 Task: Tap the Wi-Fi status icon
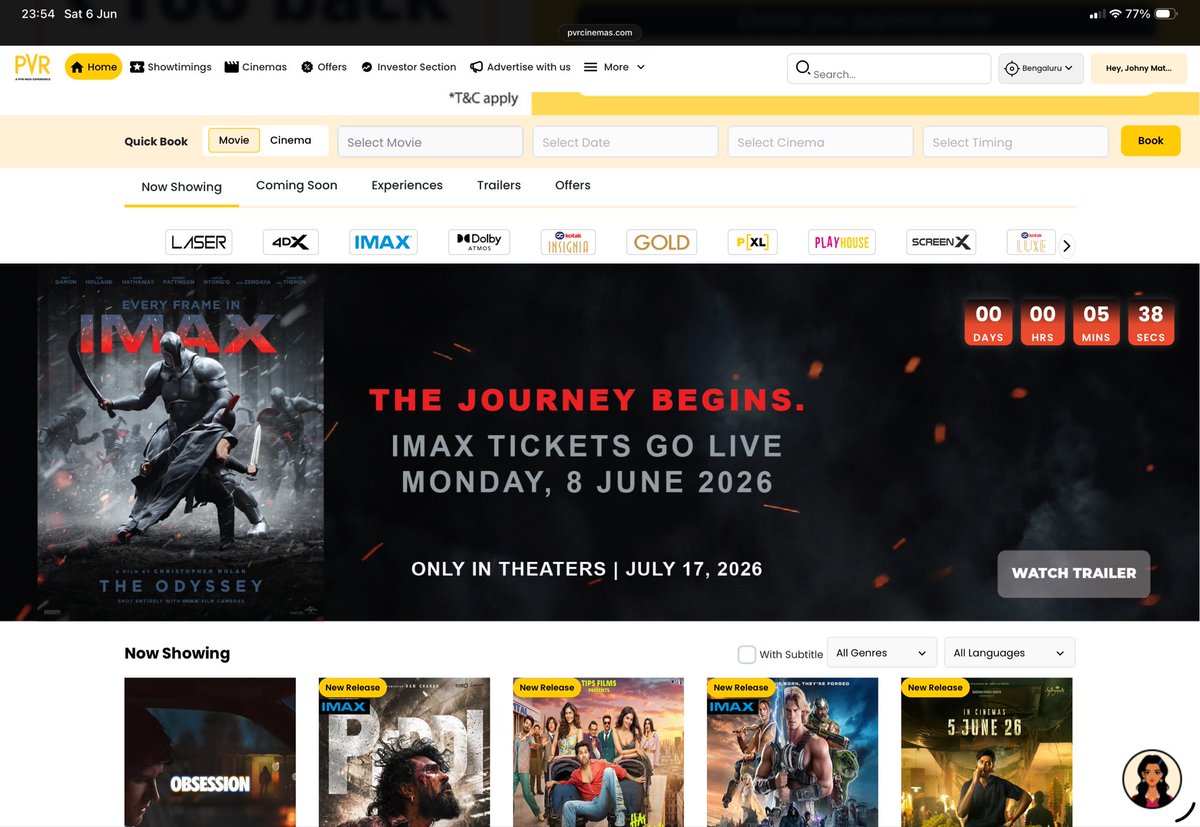click(x=1116, y=14)
